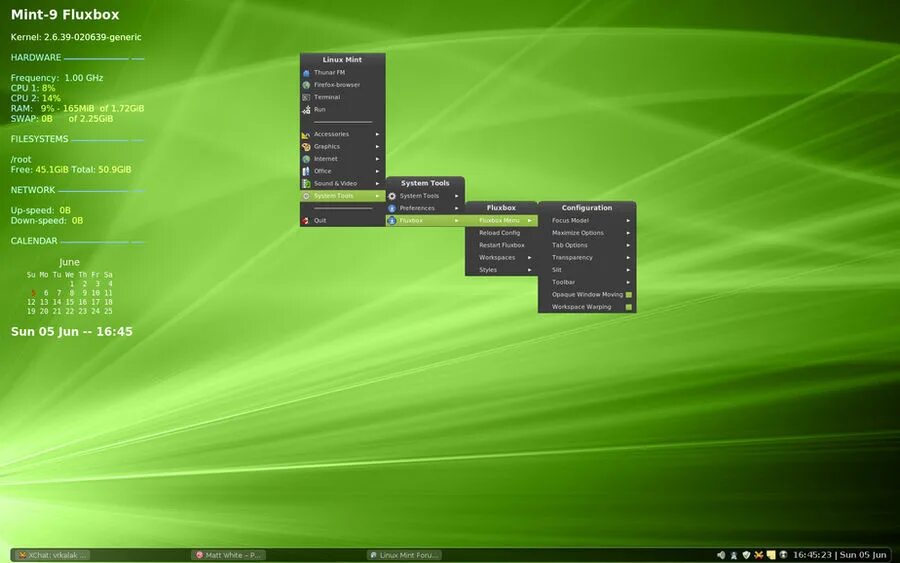Click the orange X-shaped XChat tray icon

tap(759, 555)
